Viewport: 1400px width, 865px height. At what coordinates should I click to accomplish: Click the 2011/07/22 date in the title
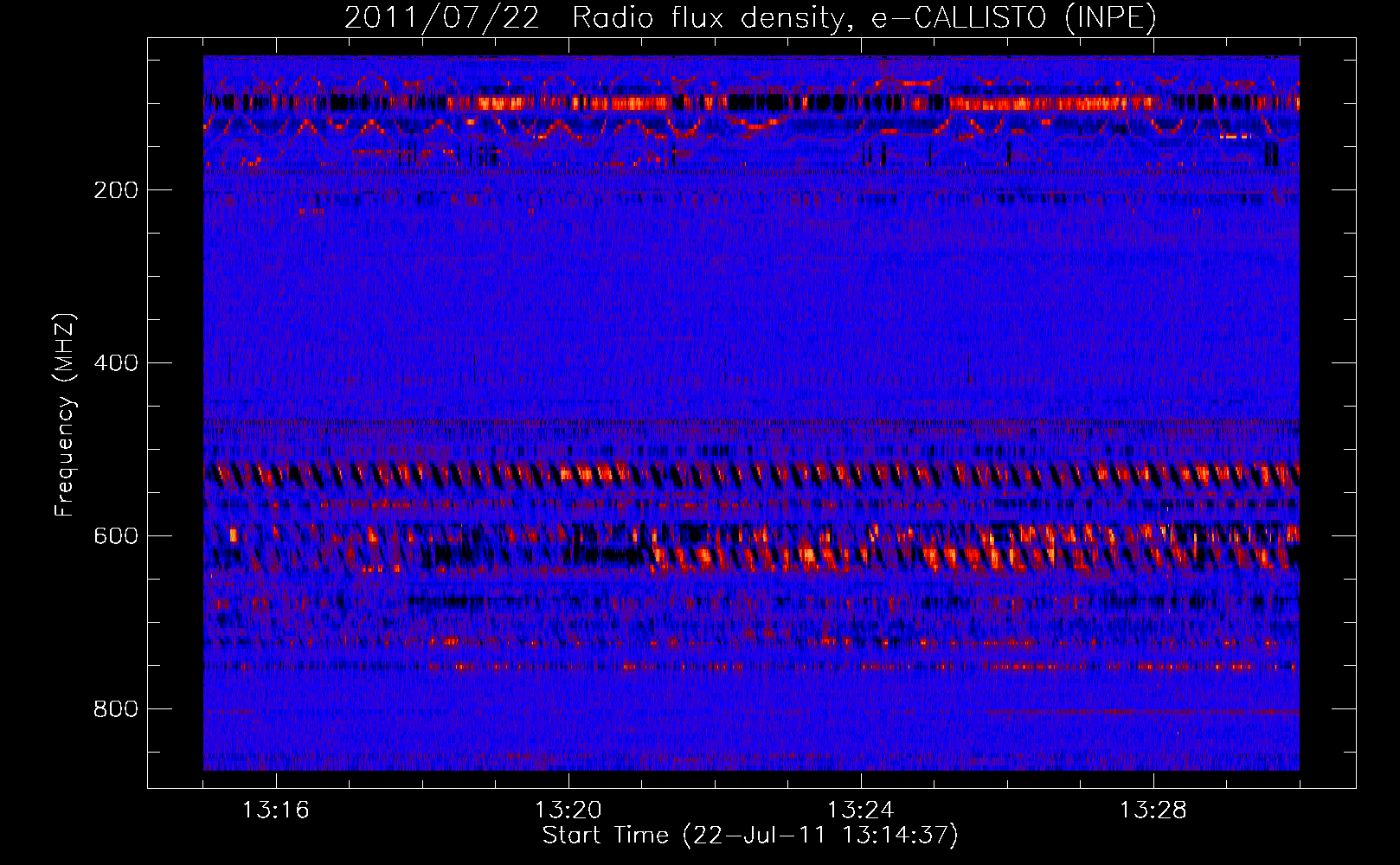pos(442,18)
